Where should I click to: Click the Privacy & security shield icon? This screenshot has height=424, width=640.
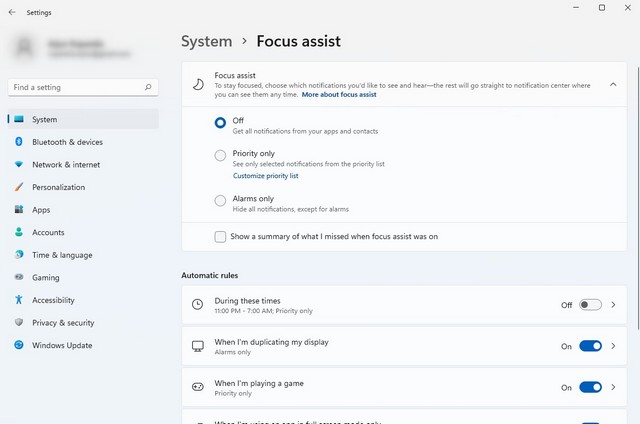(x=19, y=323)
